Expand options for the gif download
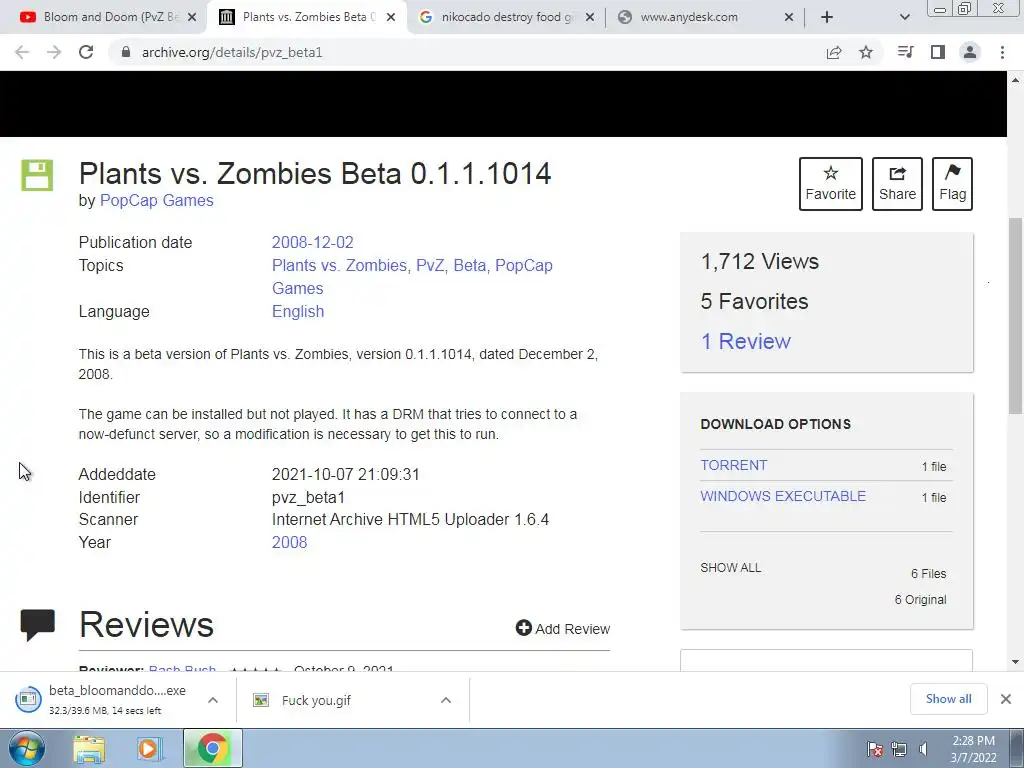This screenshot has width=1024, height=768. [446, 700]
